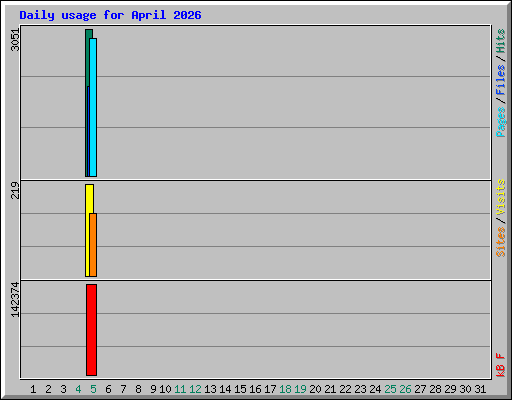Click the 'KB F' legend label

(x=500, y=365)
